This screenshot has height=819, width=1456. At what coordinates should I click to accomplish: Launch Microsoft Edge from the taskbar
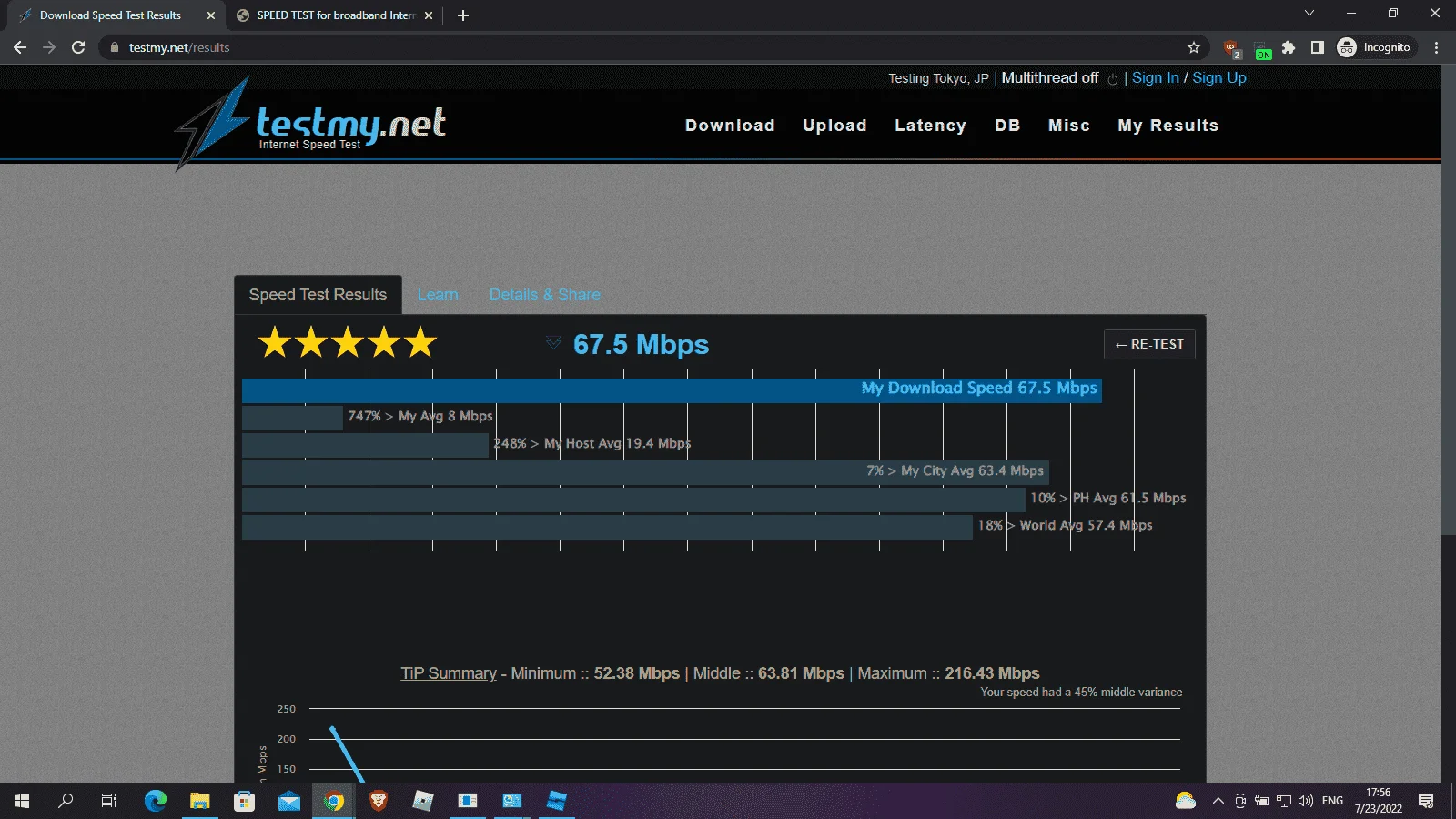pos(156,801)
